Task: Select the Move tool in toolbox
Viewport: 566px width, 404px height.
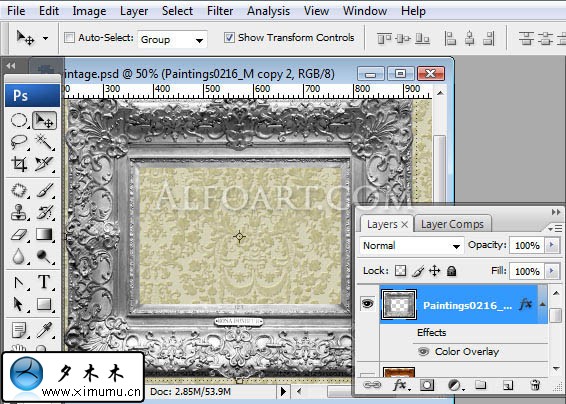Action: (44, 121)
